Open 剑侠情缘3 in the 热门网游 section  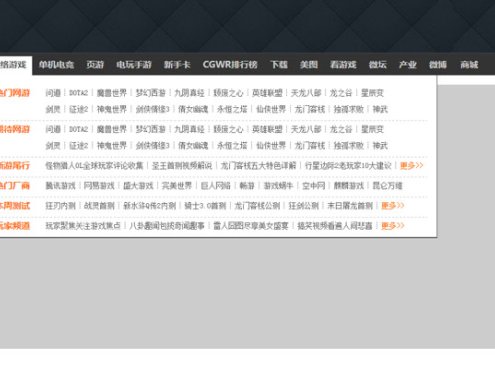coord(153,109)
